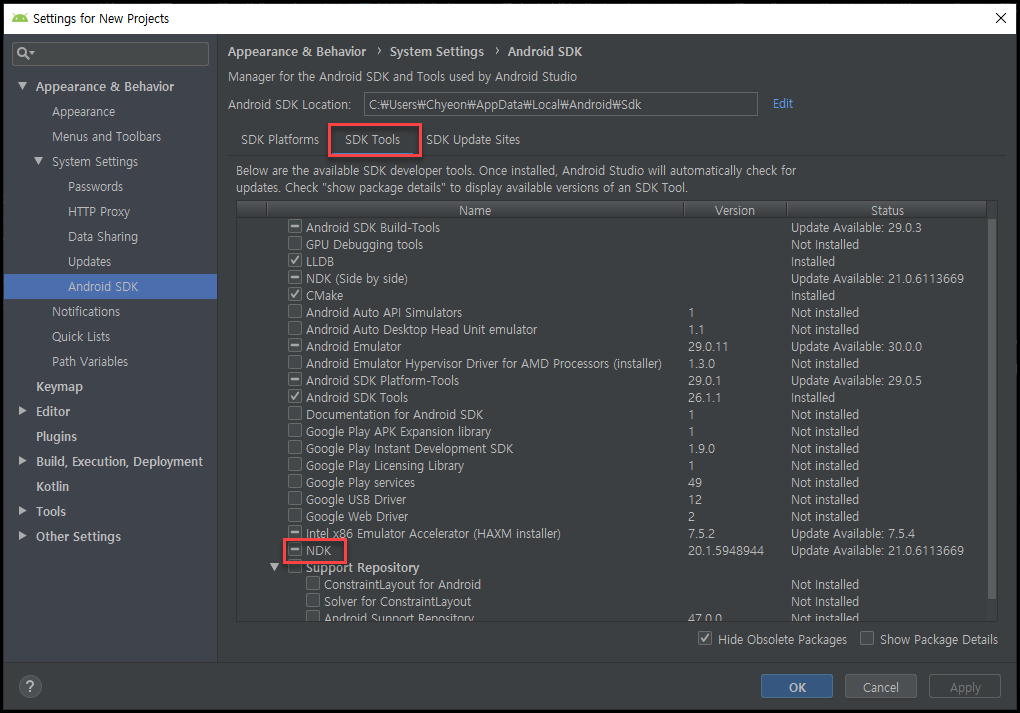
Task: Open HTTP Proxy settings
Action: click(99, 211)
